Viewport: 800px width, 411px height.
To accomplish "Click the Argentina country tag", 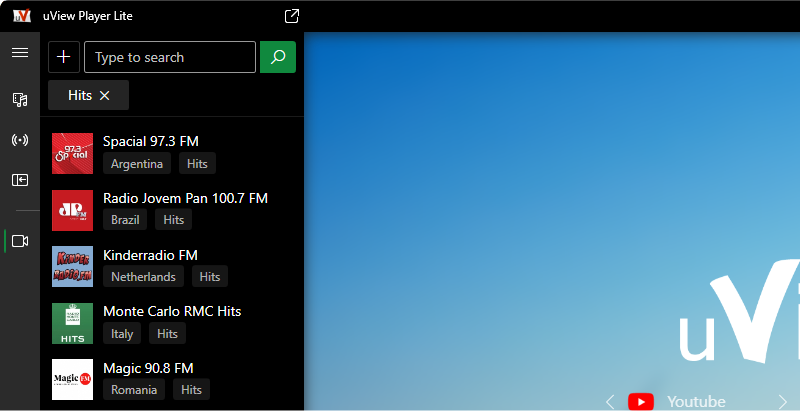I will coord(137,164).
